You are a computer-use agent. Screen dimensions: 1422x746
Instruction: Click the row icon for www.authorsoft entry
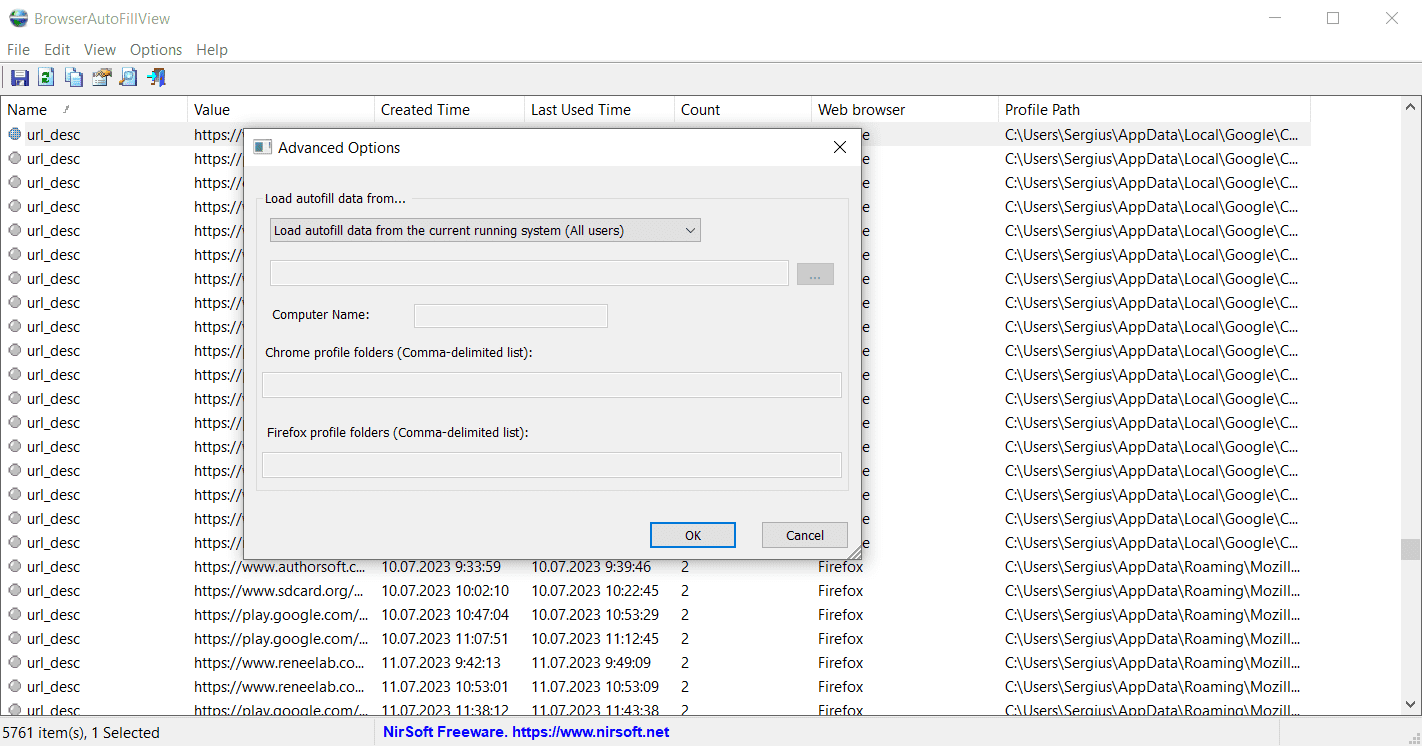(x=15, y=566)
